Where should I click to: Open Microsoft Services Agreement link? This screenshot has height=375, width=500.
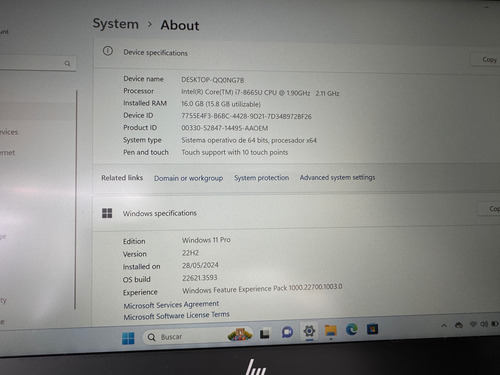tap(171, 305)
